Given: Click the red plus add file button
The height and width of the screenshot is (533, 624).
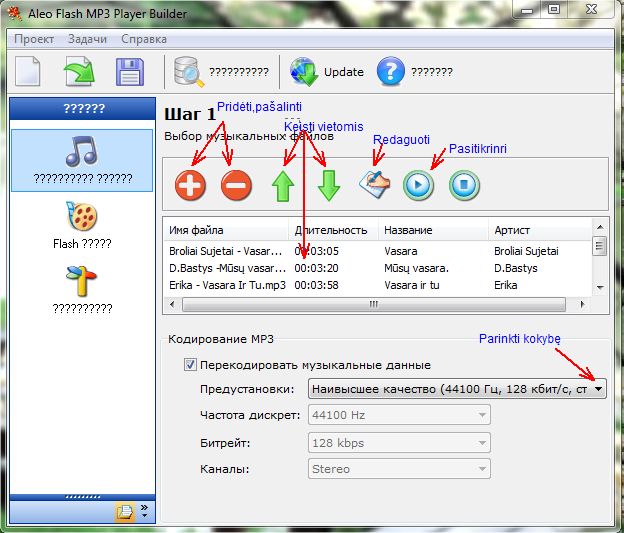Looking at the screenshot, I should tap(190, 185).
